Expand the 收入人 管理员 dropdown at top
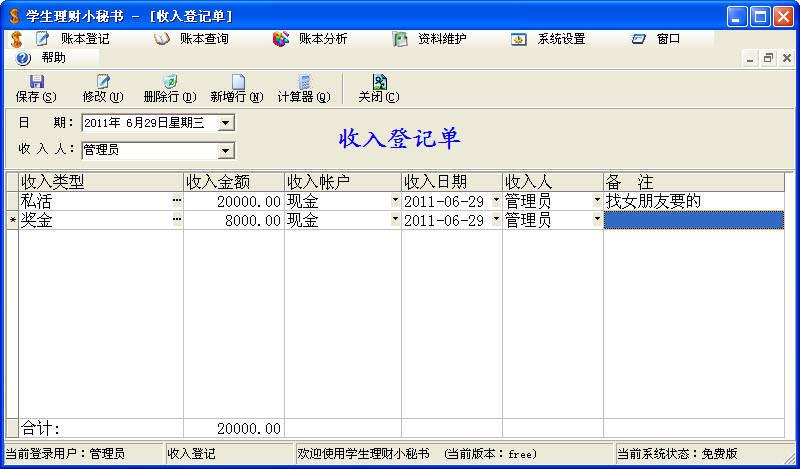This screenshot has width=800, height=469. tap(226, 151)
